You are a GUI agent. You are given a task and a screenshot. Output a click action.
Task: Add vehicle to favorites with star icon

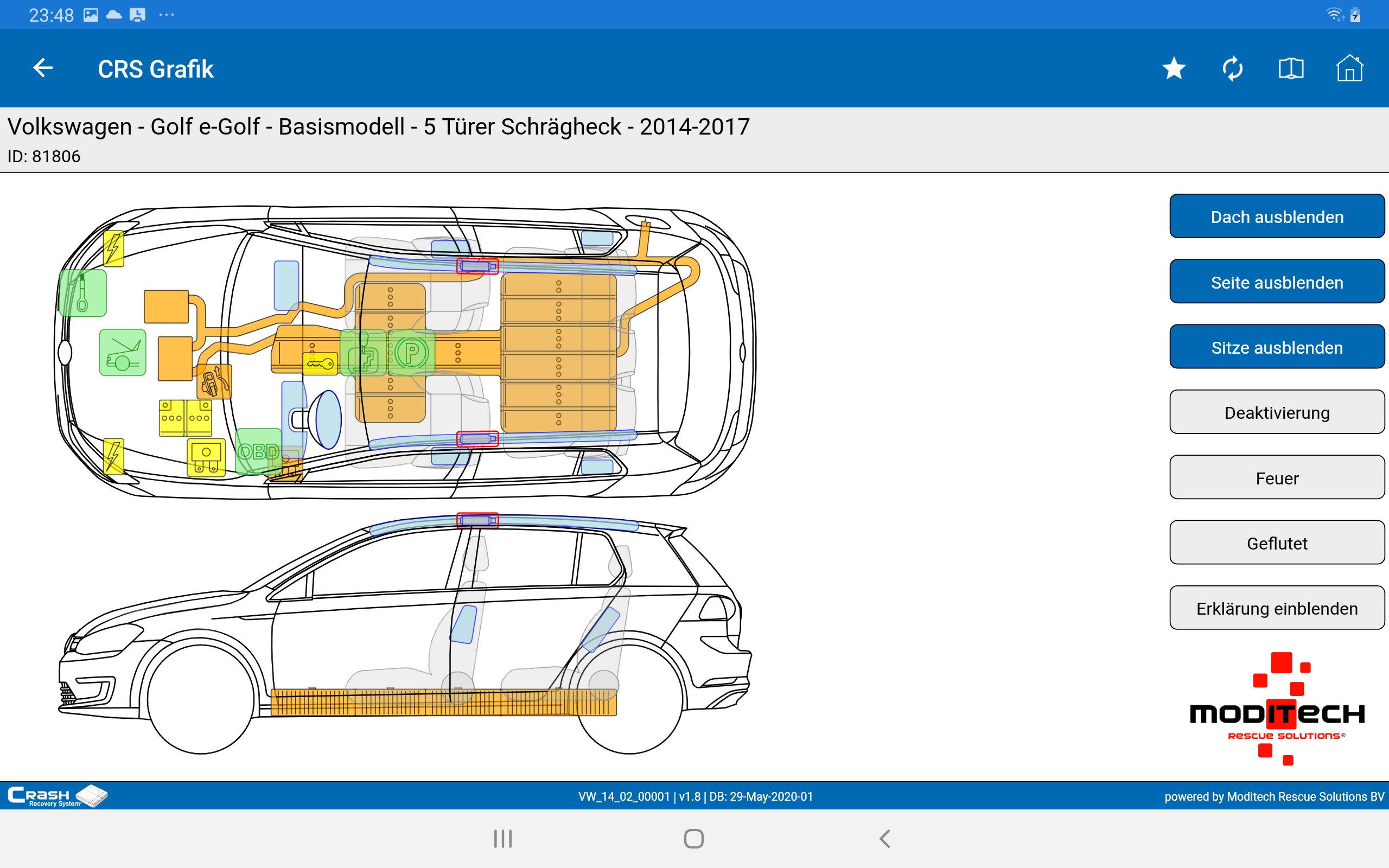point(1174,68)
